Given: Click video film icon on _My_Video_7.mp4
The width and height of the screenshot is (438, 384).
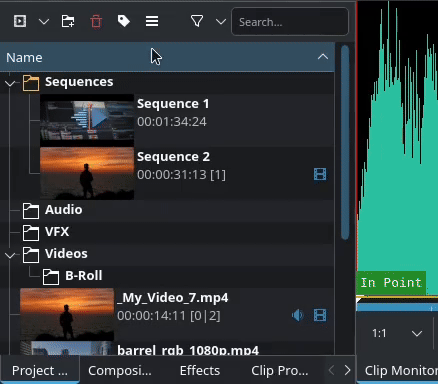Looking at the screenshot, I should [x=320, y=315].
